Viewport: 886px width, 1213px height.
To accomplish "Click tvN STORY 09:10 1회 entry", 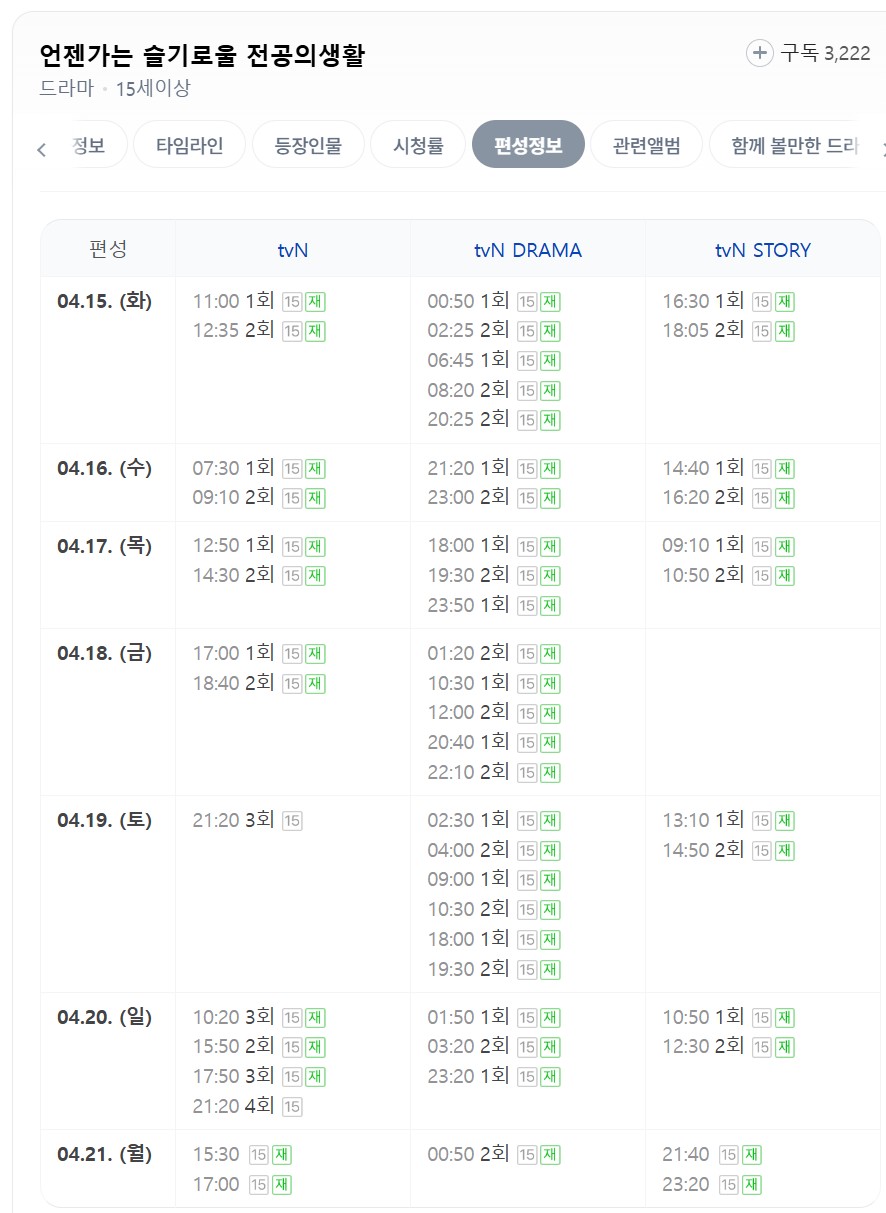I will point(729,545).
